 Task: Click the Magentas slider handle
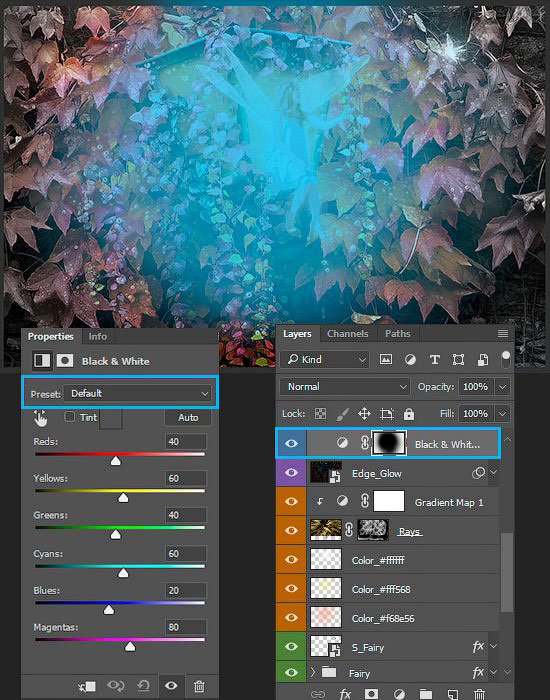click(x=130, y=646)
